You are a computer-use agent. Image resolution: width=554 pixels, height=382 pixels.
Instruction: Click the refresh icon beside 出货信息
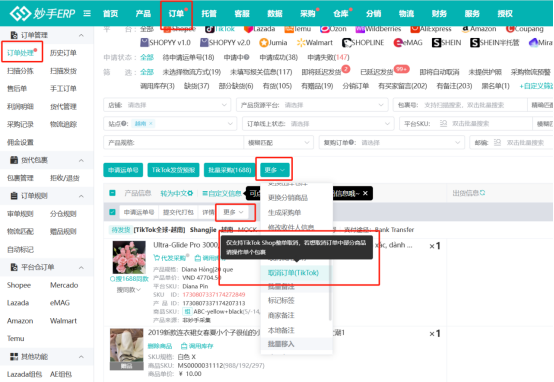482,193
